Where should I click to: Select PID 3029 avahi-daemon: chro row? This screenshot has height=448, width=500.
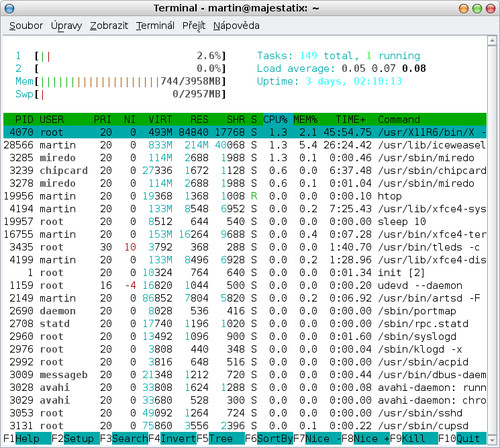point(245,400)
